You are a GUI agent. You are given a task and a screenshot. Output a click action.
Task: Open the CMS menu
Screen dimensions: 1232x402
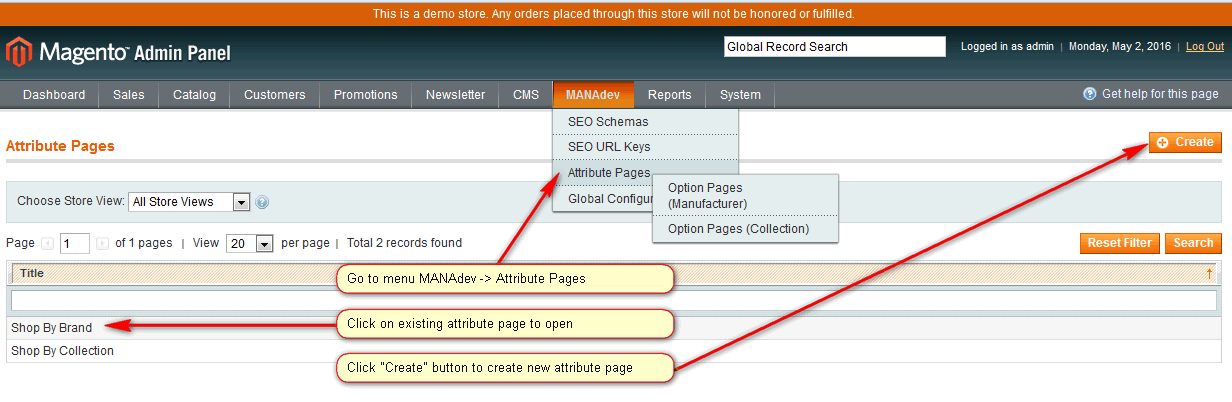click(x=526, y=95)
